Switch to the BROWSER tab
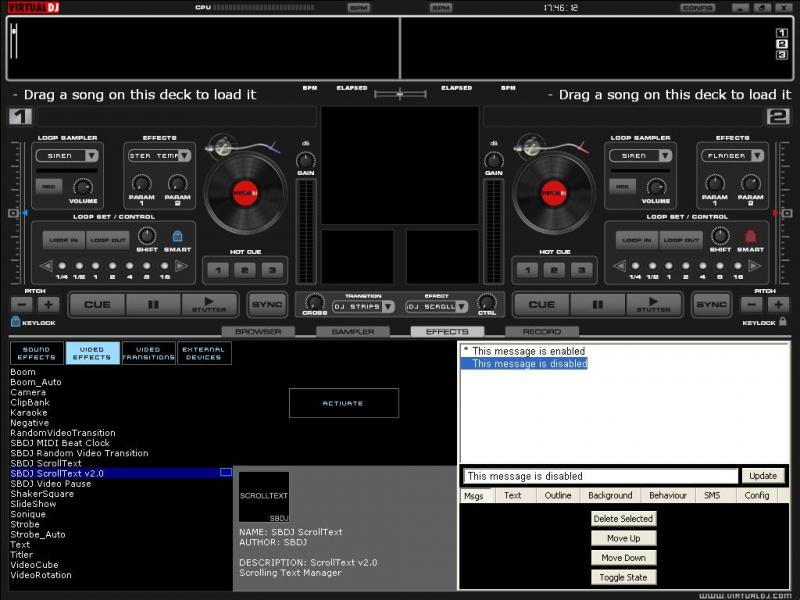The height and width of the screenshot is (600, 800). click(x=258, y=332)
